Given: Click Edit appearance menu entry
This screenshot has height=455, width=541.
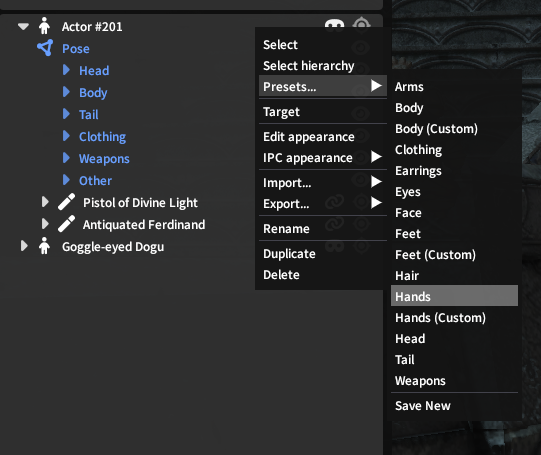Looking at the screenshot, I should click(x=323, y=137).
